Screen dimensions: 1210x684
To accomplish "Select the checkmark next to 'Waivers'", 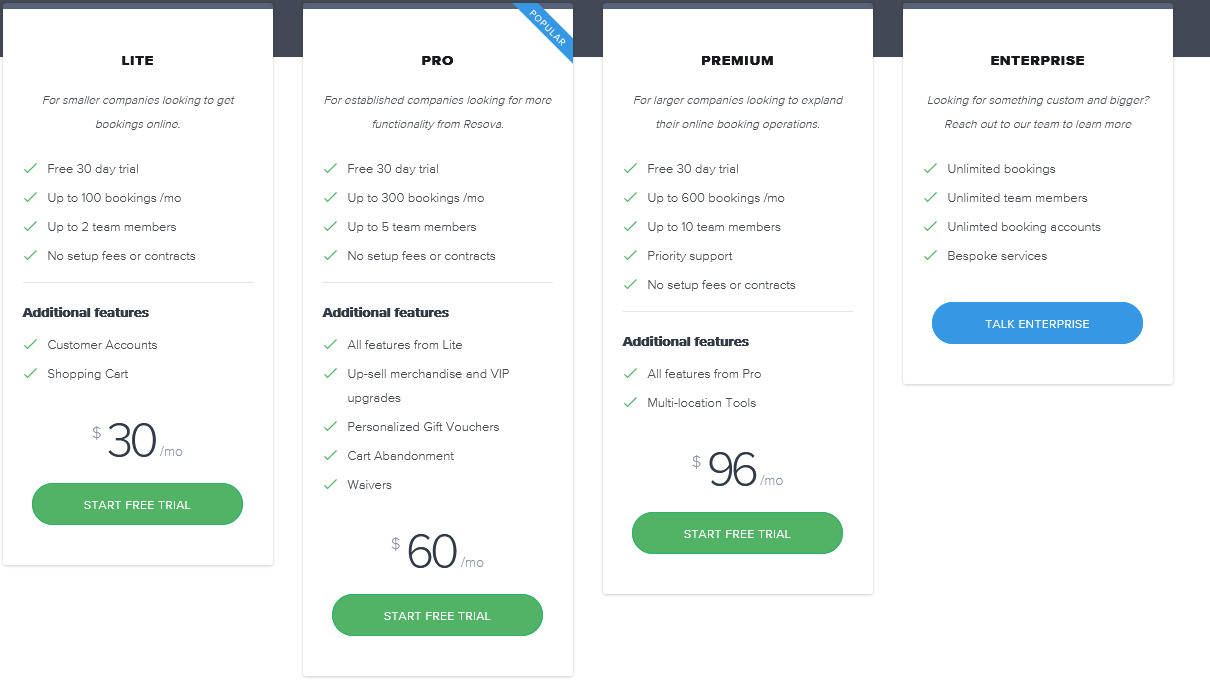I will 331,485.
